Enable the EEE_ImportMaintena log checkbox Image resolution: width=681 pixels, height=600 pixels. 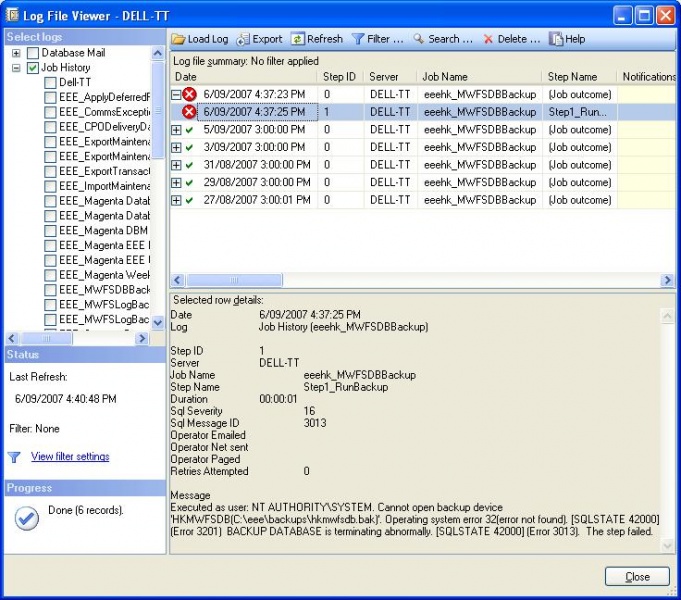pos(50,186)
